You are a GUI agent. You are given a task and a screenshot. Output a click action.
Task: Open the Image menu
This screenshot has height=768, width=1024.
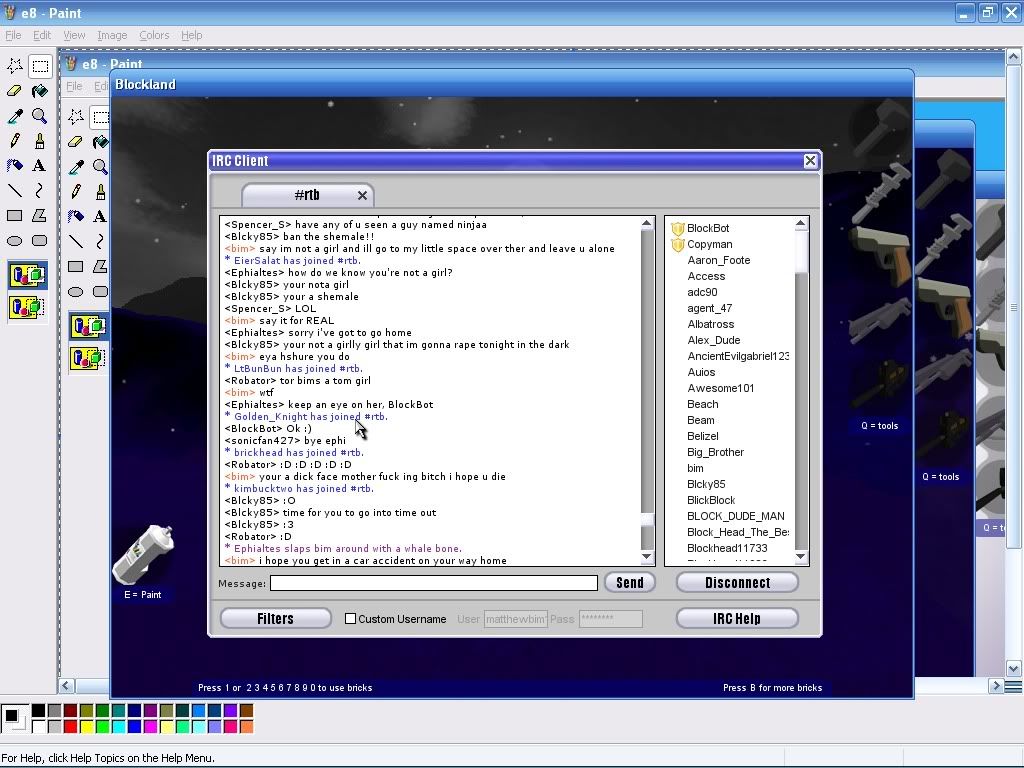point(112,35)
